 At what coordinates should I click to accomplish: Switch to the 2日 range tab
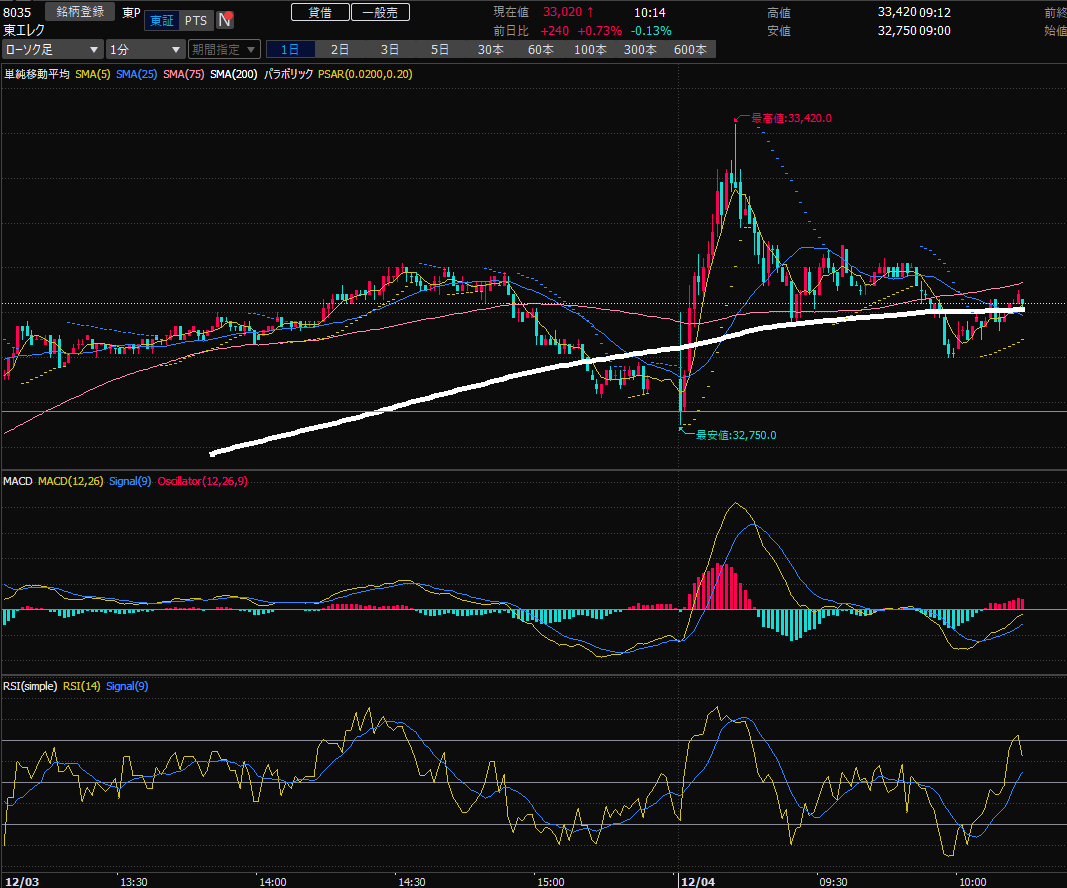[340, 49]
